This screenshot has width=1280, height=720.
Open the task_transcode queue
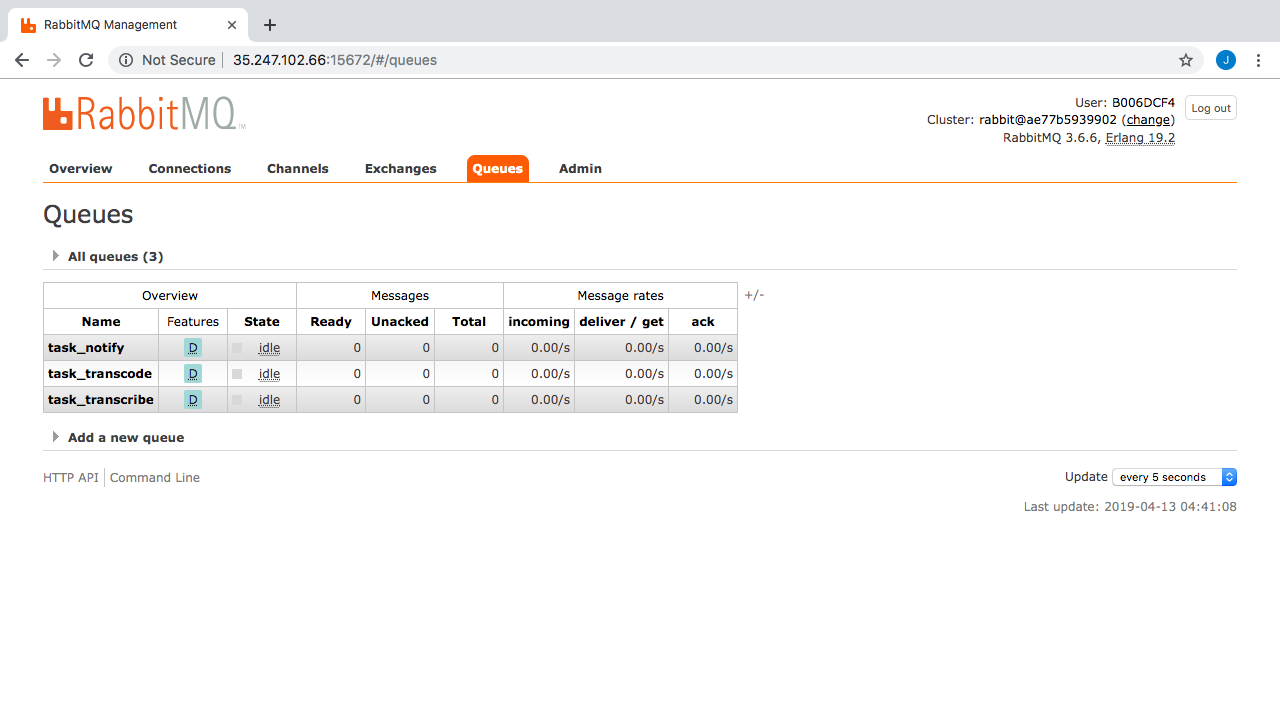pos(100,374)
